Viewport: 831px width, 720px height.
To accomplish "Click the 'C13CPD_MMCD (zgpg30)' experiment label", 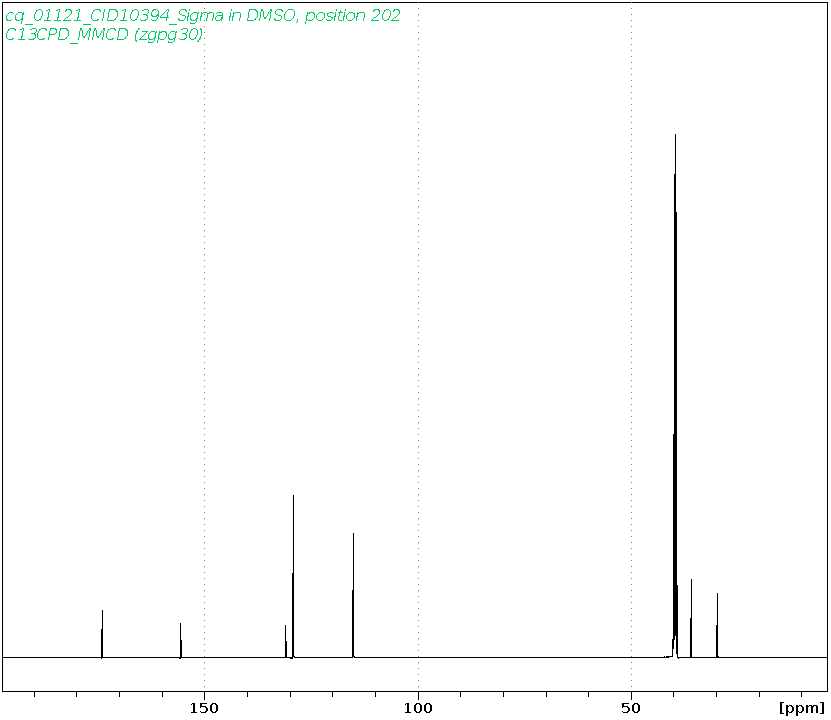I will point(104,34).
